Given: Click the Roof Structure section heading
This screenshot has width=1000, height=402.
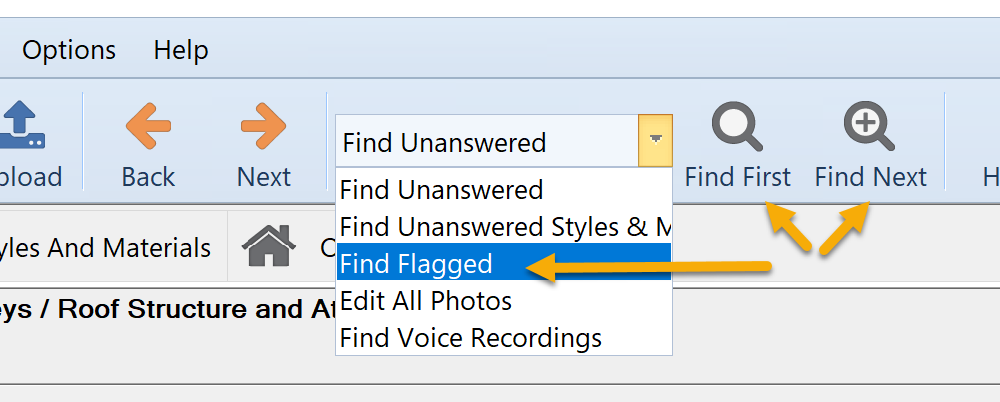Looking at the screenshot, I should coord(167,309).
